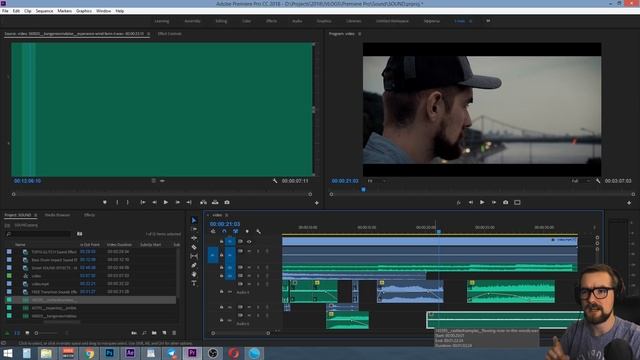The image size is (640, 360).
Task: Play the Source monitor clip
Action: (166, 202)
